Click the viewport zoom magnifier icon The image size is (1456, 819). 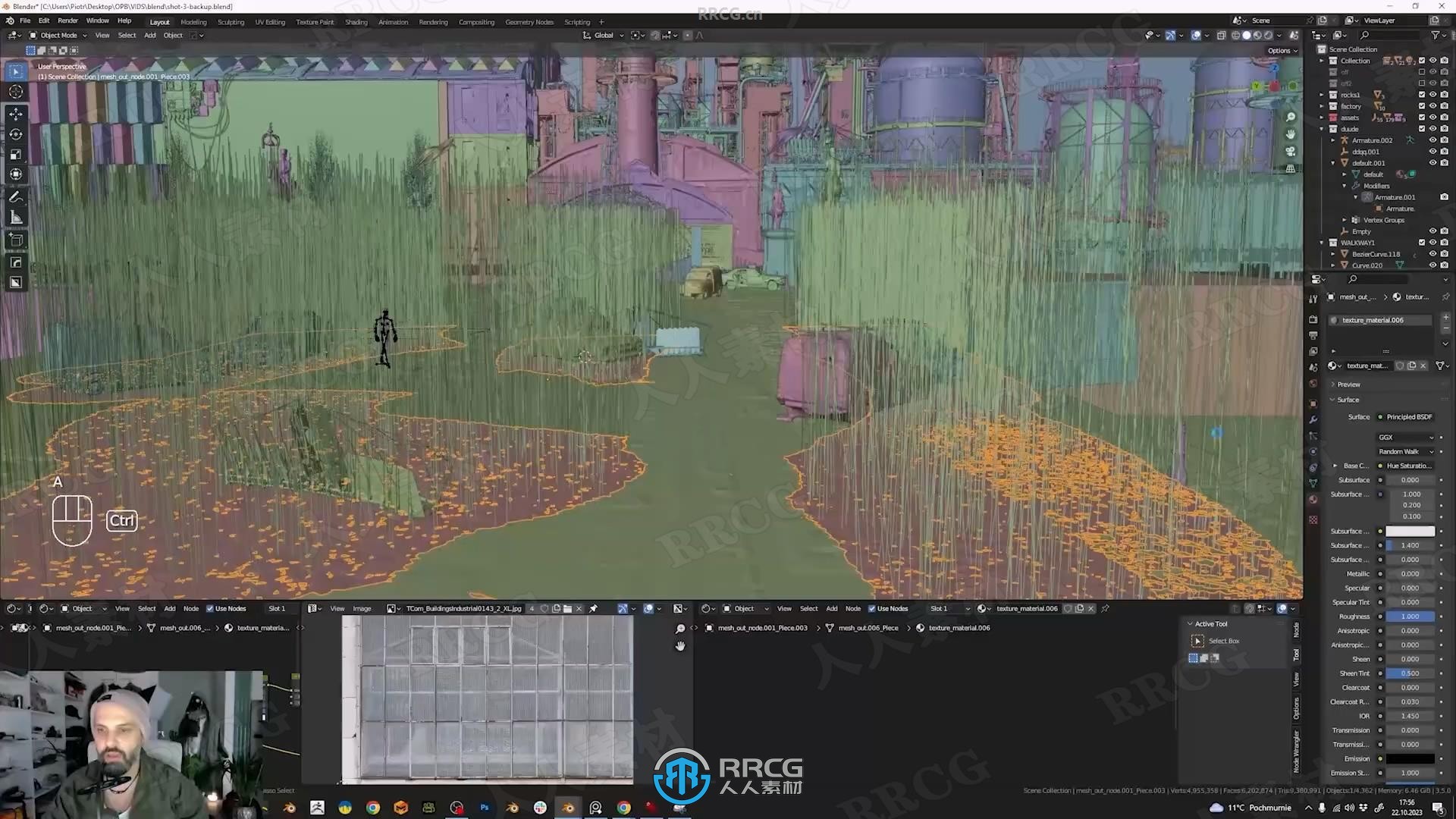pyautogui.click(x=1291, y=117)
